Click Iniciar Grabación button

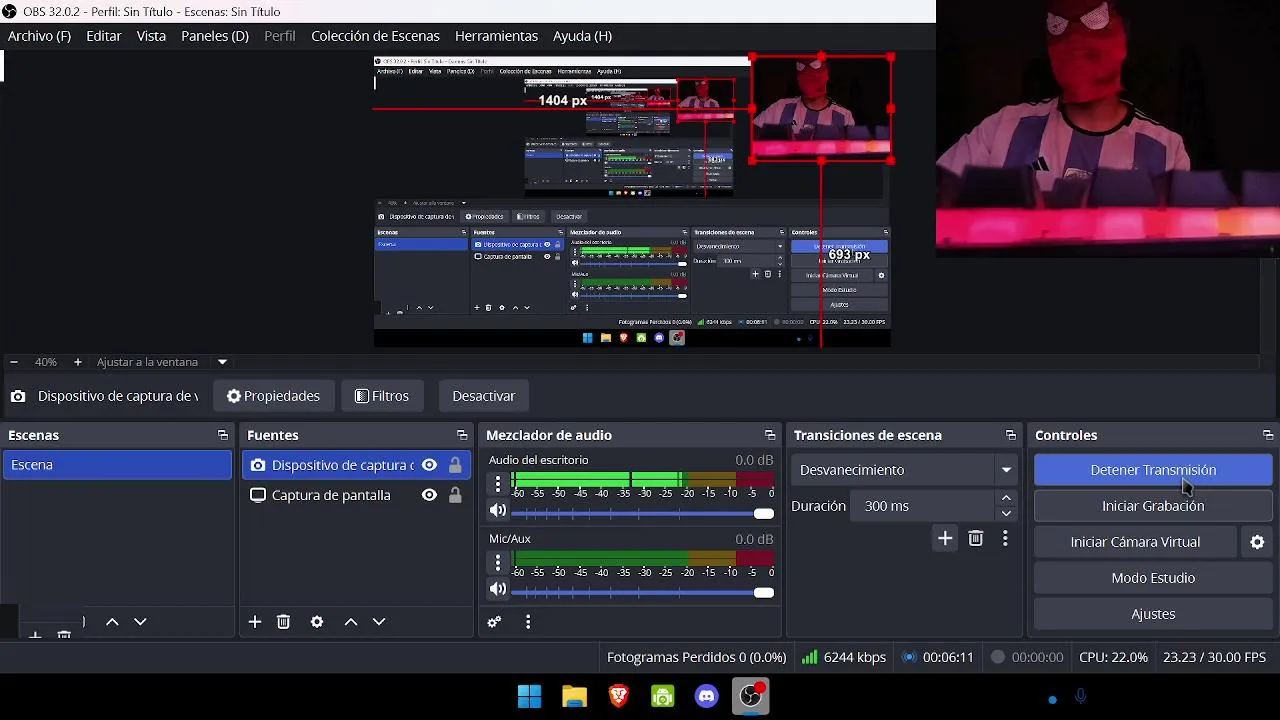[x=1153, y=506]
